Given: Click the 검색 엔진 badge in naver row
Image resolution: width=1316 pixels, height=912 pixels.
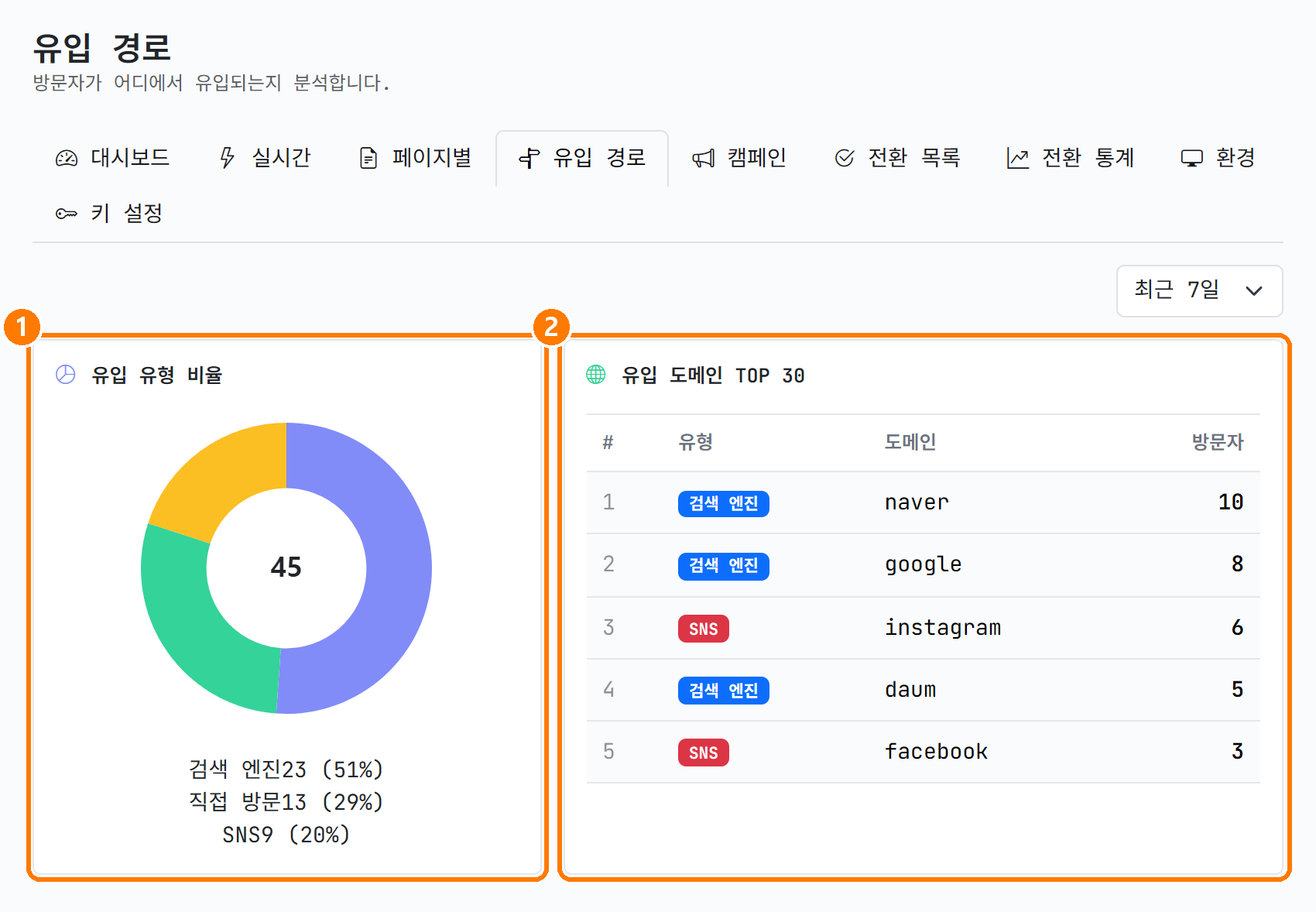Looking at the screenshot, I should [x=724, y=503].
